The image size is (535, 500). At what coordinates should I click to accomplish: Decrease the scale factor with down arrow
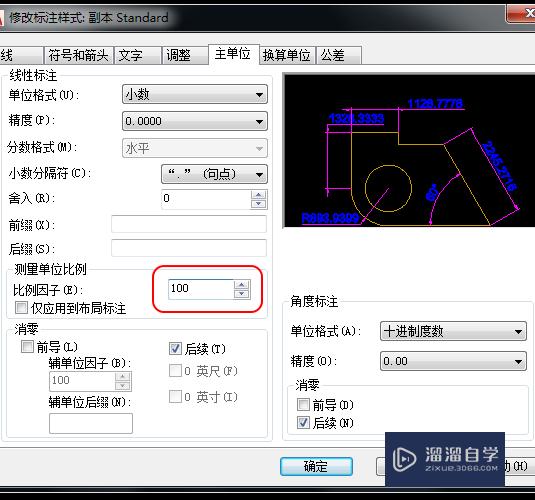(x=242, y=294)
